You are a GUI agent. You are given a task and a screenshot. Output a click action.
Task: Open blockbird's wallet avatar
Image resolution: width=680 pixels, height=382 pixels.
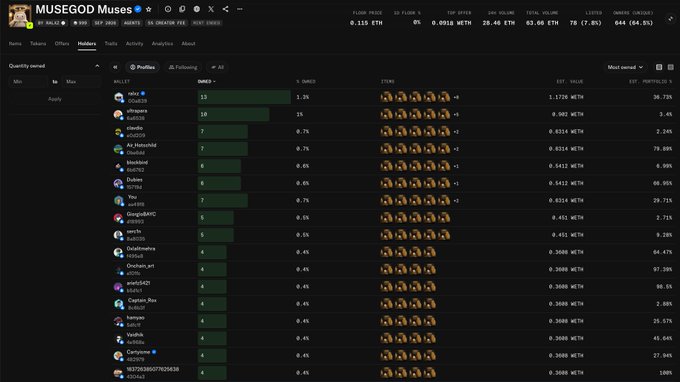coord(118,166)
